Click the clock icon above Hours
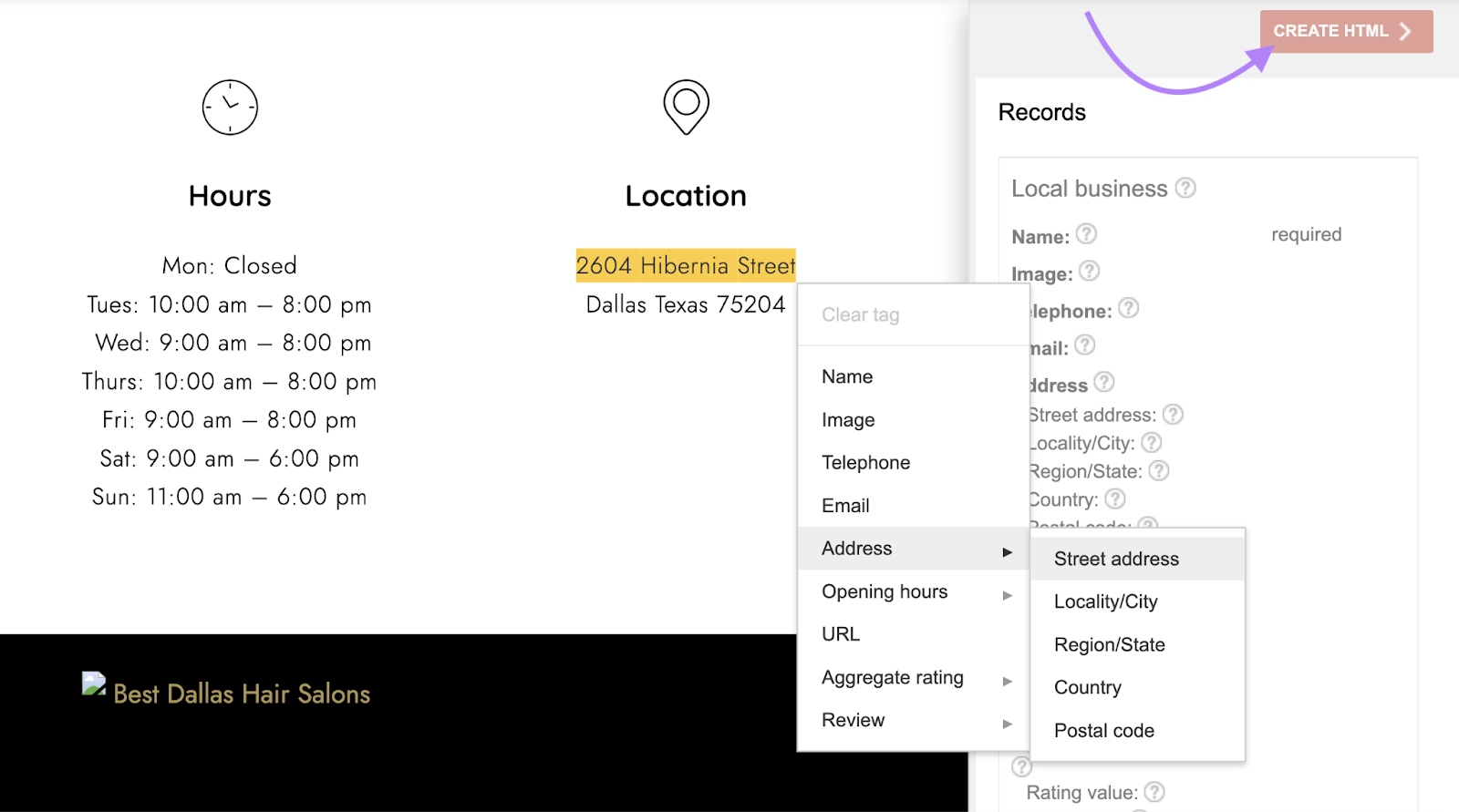The height and width of the screenshot is (812, 1459). point(230,108)
